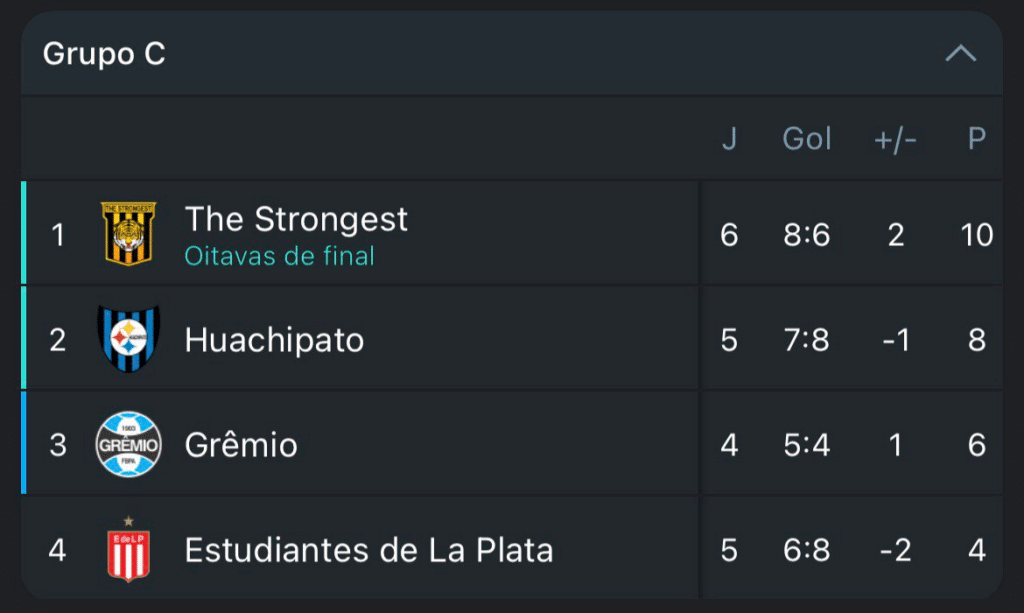Click The Strongest club crest
The height and width of the screenshot is (613, 1024).
point(129,234)
